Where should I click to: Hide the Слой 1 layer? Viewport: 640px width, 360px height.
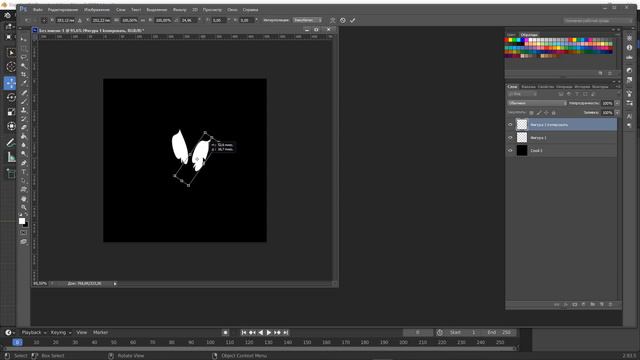pyautogui.click(x=510, y=151)
